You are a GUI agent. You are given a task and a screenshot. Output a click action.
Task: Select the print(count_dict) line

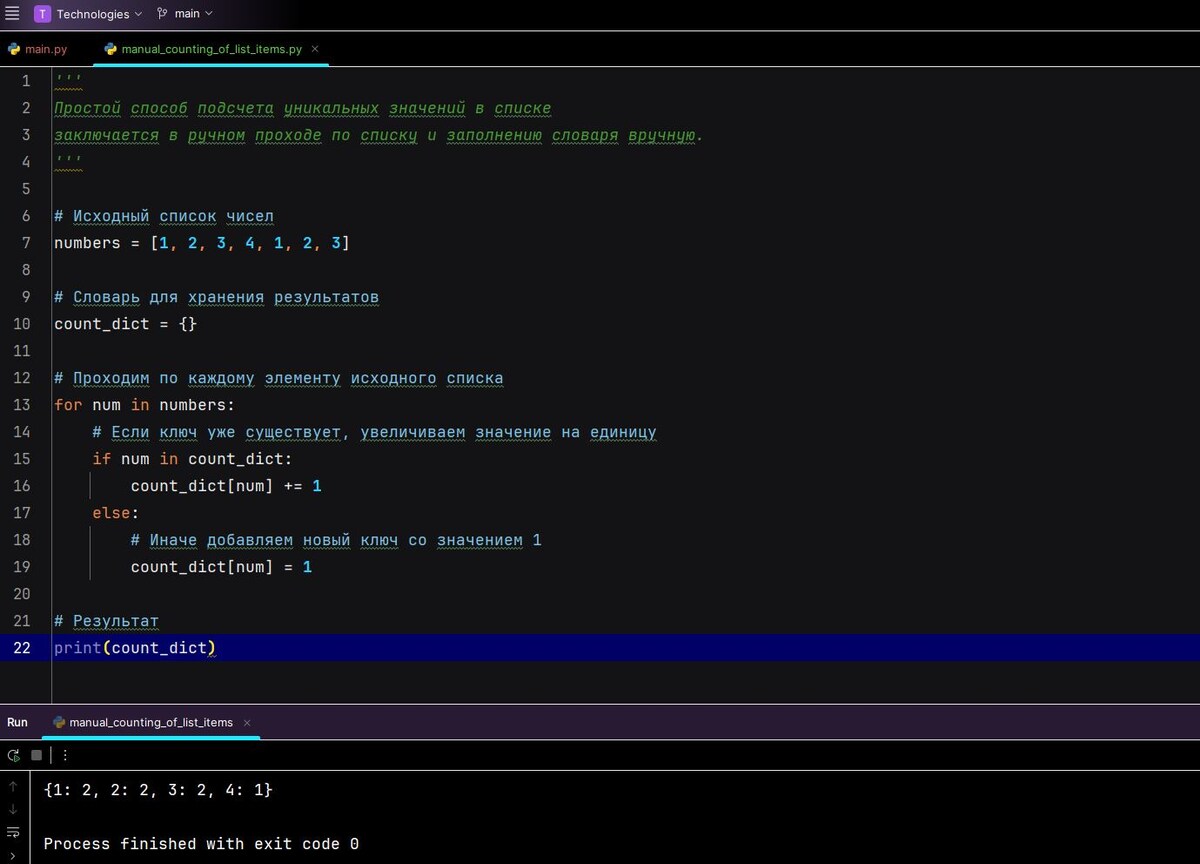pos(135,648)
